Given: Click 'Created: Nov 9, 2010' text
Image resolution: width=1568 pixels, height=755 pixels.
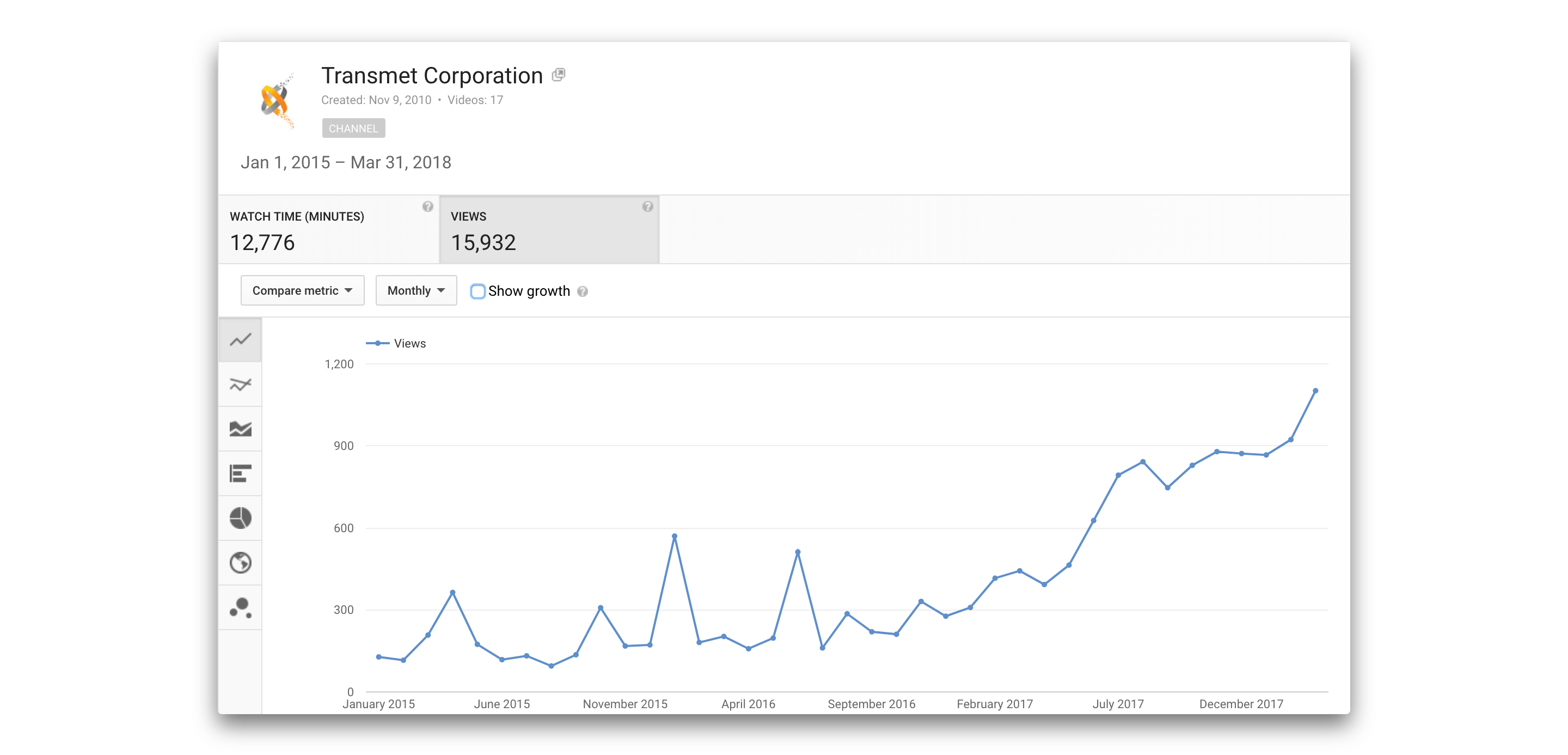Looking at the screenshot, I should pyautogui.click(x=376, y=100).
